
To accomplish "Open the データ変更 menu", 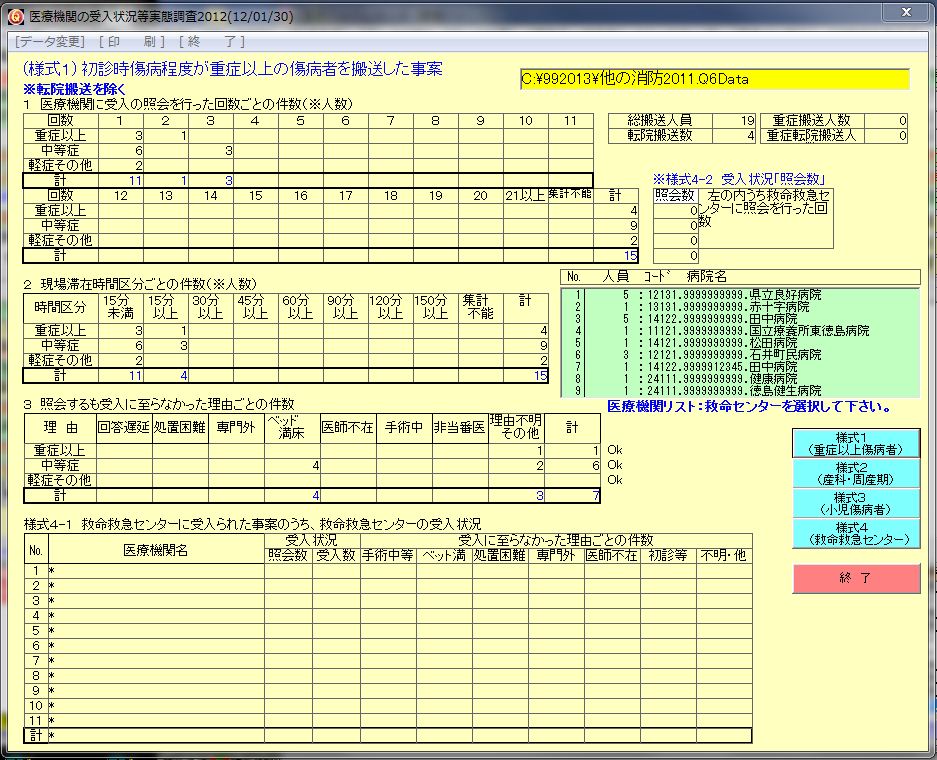I will pyautogui.click(x=50, y=42).
